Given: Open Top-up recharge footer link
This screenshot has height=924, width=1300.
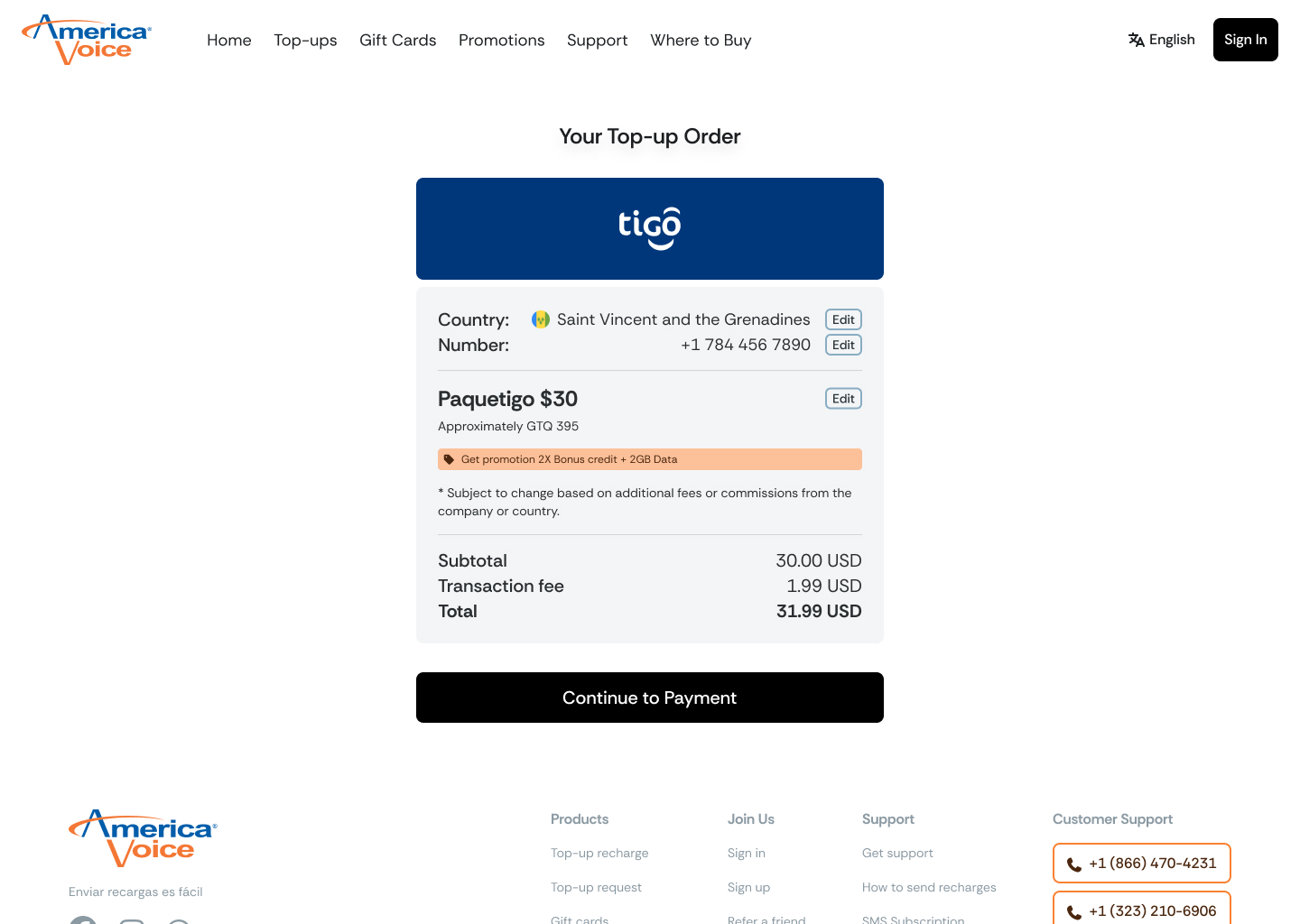Looking at the screenshot, I should click(x=599, y=853).
